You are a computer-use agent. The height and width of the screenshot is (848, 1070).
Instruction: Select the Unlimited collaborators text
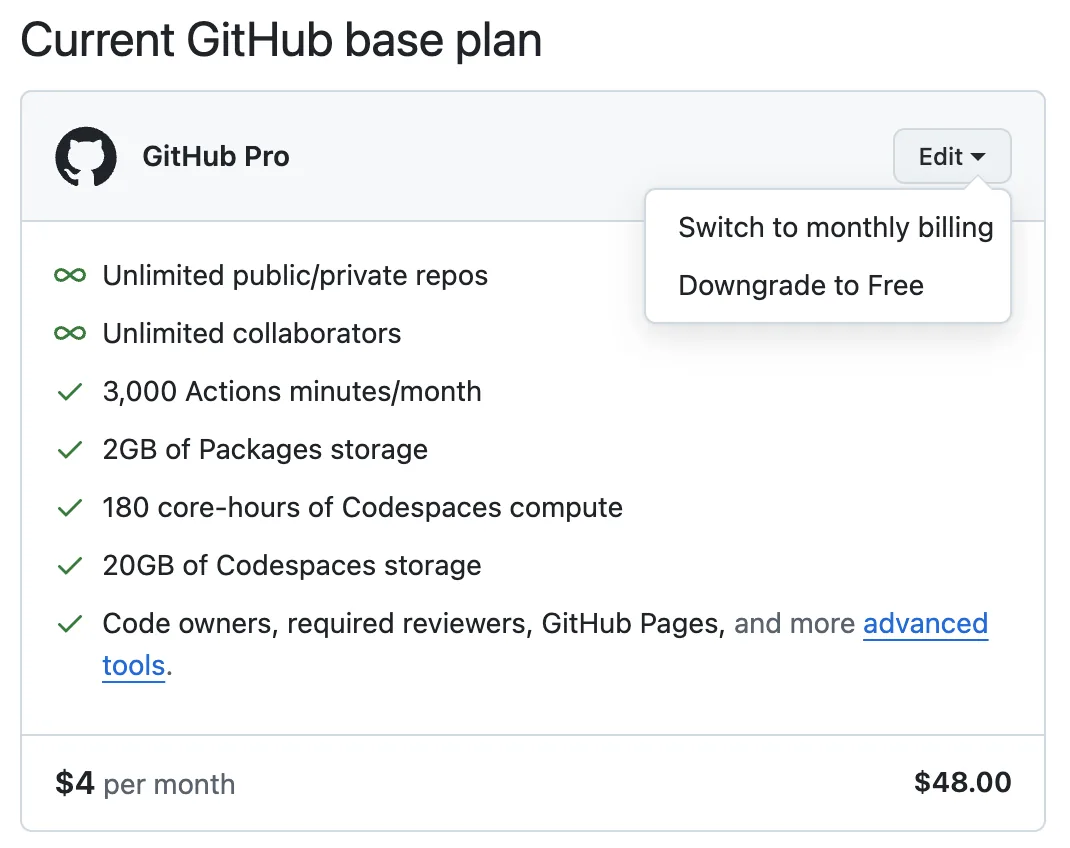[252, 334]
